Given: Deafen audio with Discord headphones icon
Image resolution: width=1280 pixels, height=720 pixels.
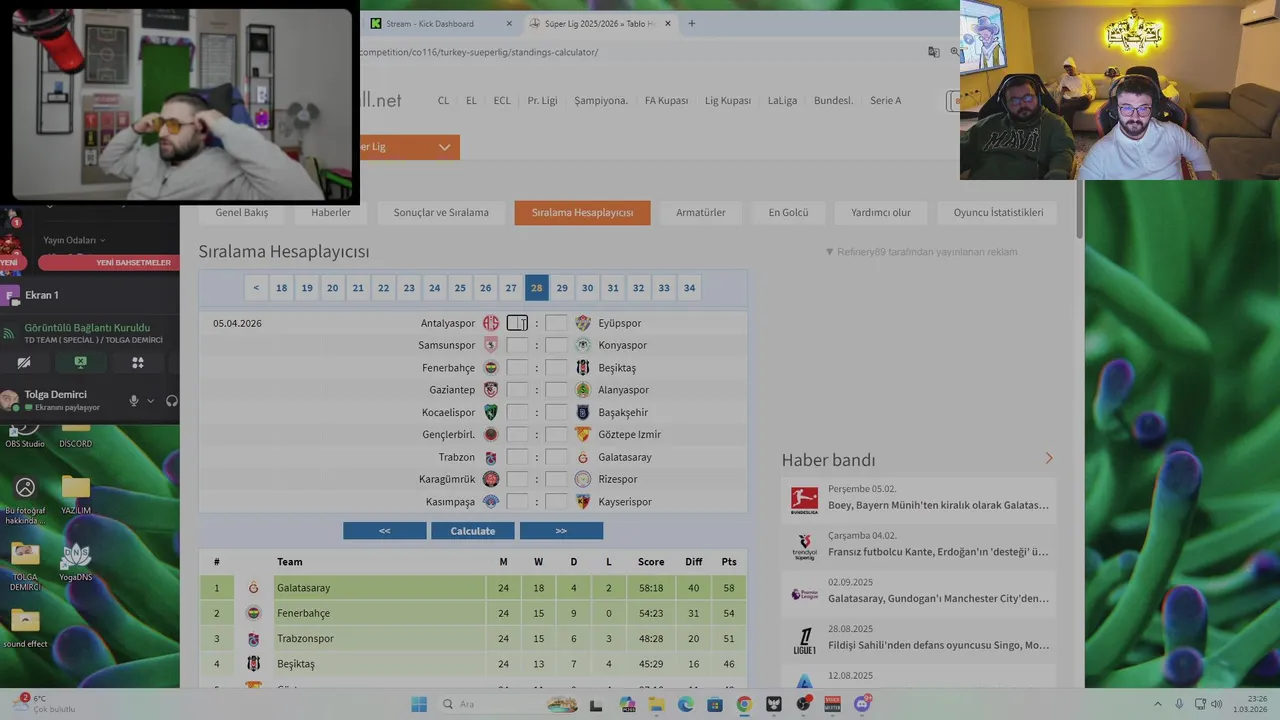Looking at the screenshot, I should [172, 401].
